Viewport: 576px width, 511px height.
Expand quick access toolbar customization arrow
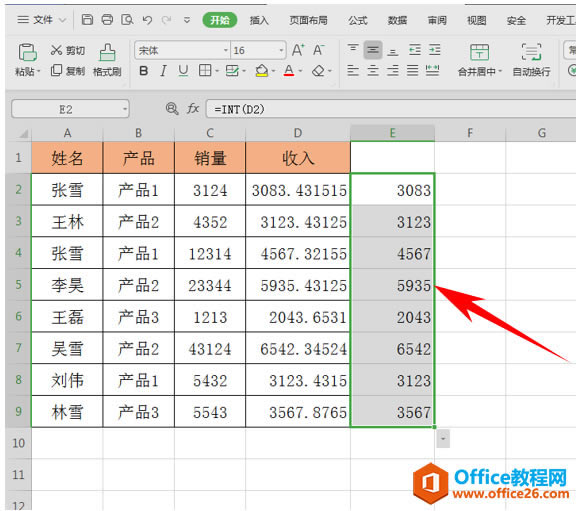point(187,20)
